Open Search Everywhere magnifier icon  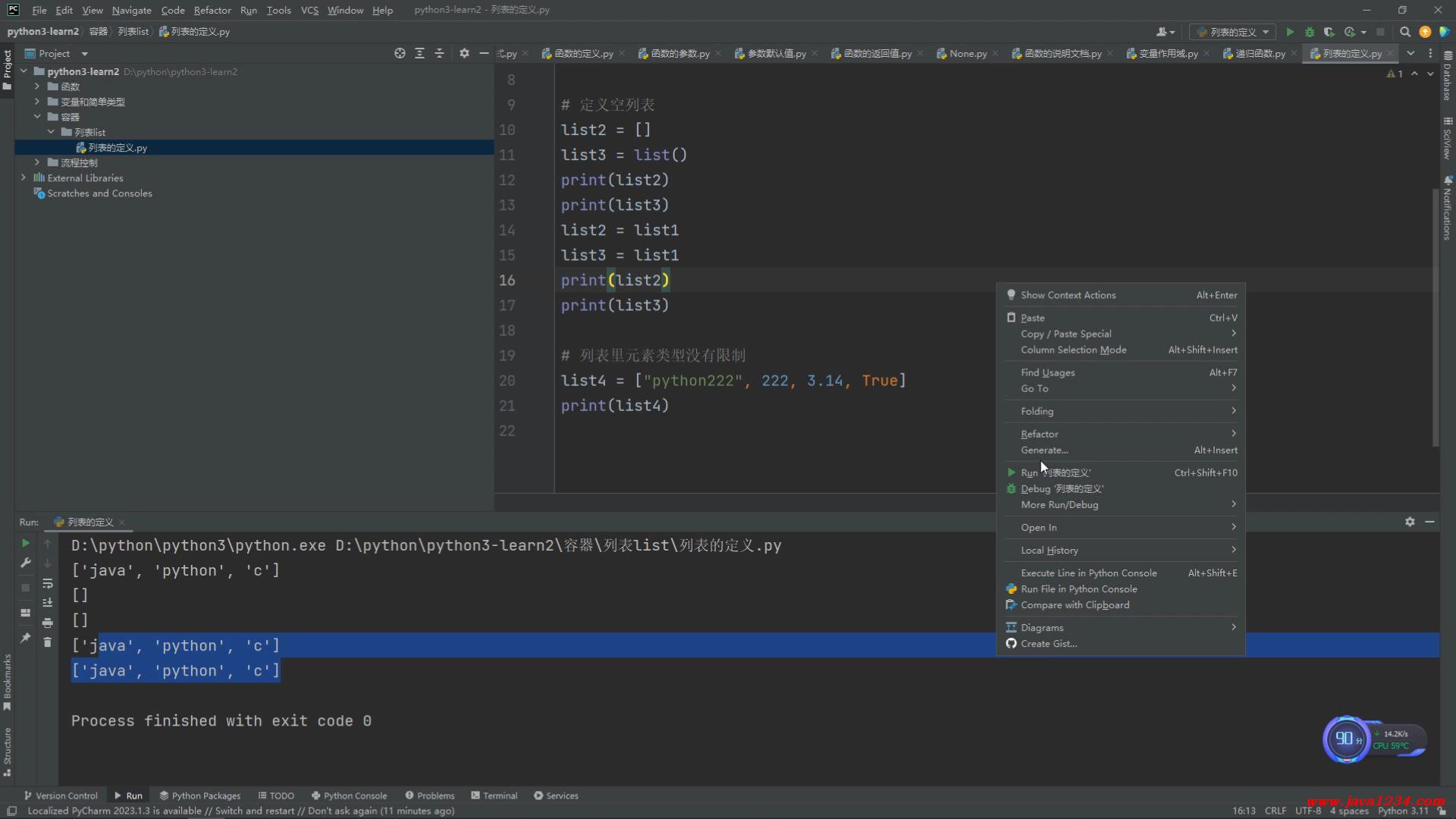1405,32
